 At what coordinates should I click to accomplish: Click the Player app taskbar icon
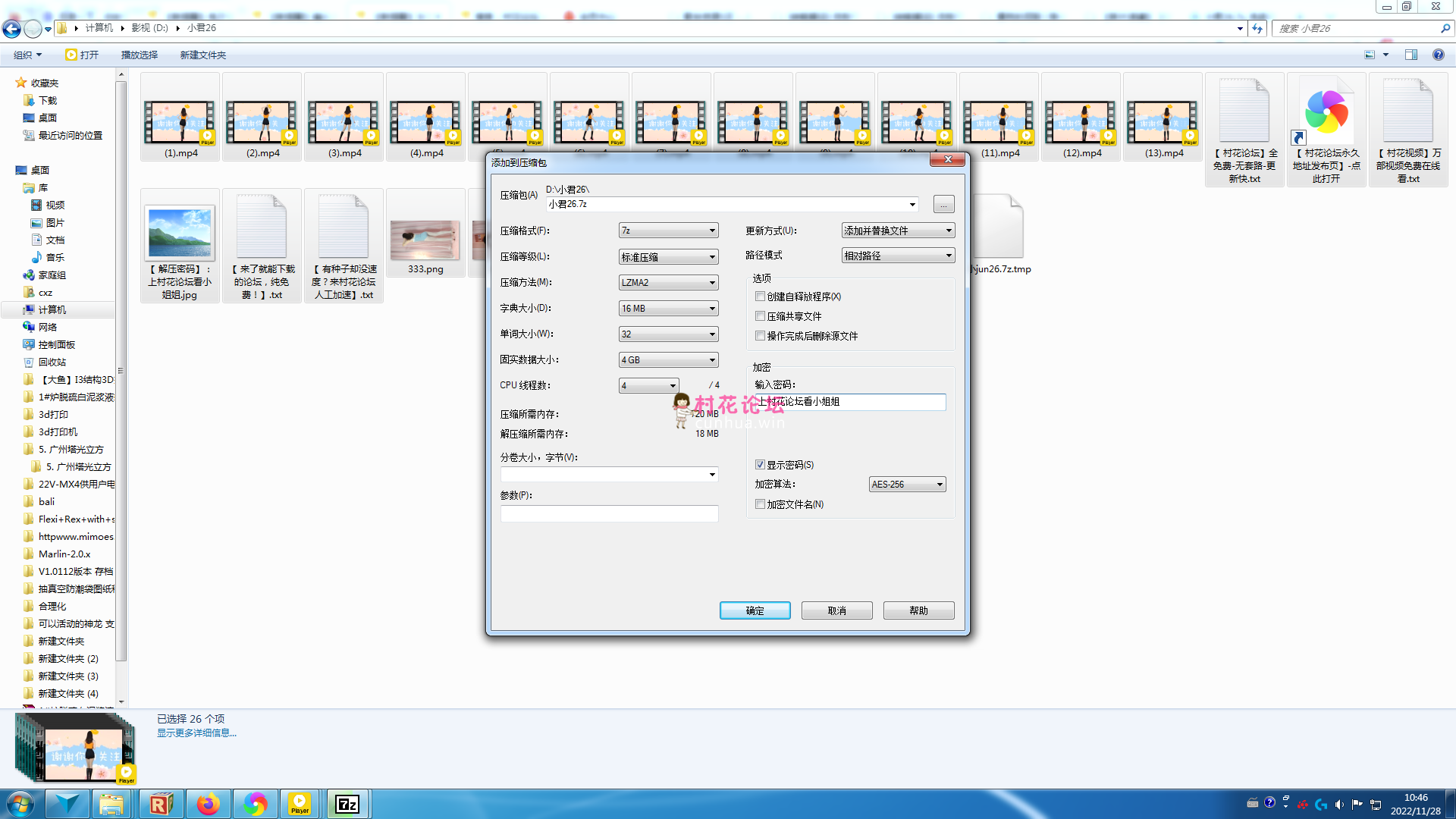300,804
